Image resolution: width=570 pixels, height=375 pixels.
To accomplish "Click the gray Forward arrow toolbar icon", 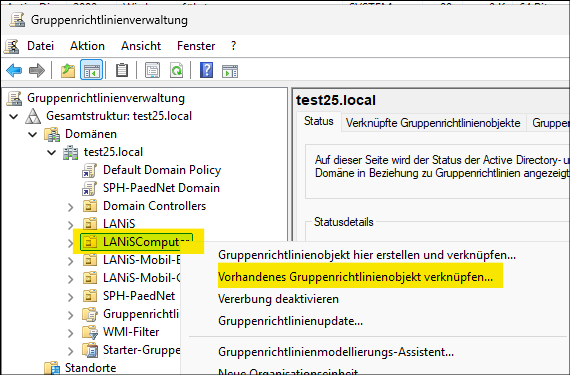I will (37, 70).
